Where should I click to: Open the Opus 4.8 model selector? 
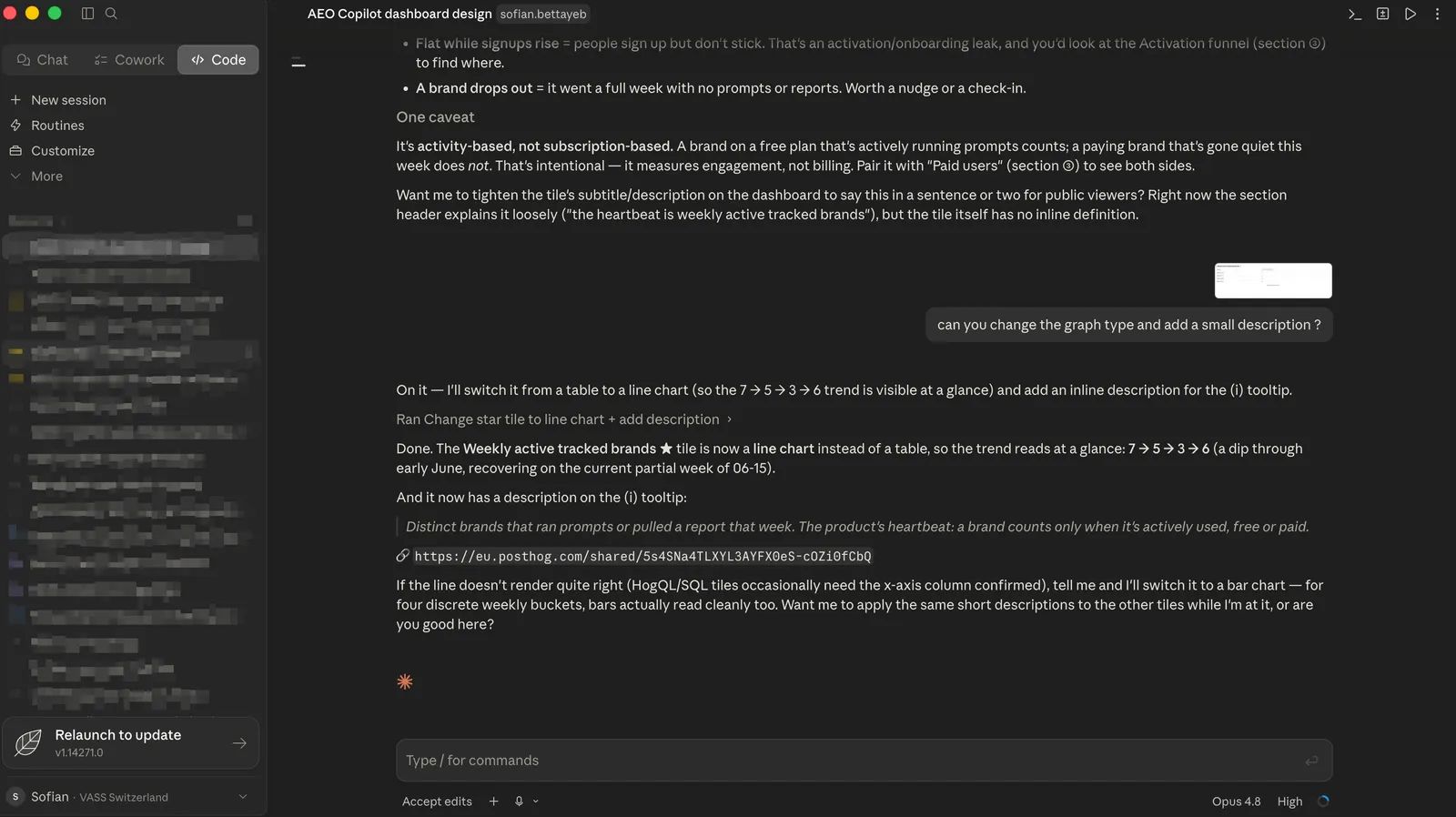[x=1236, y=802]
